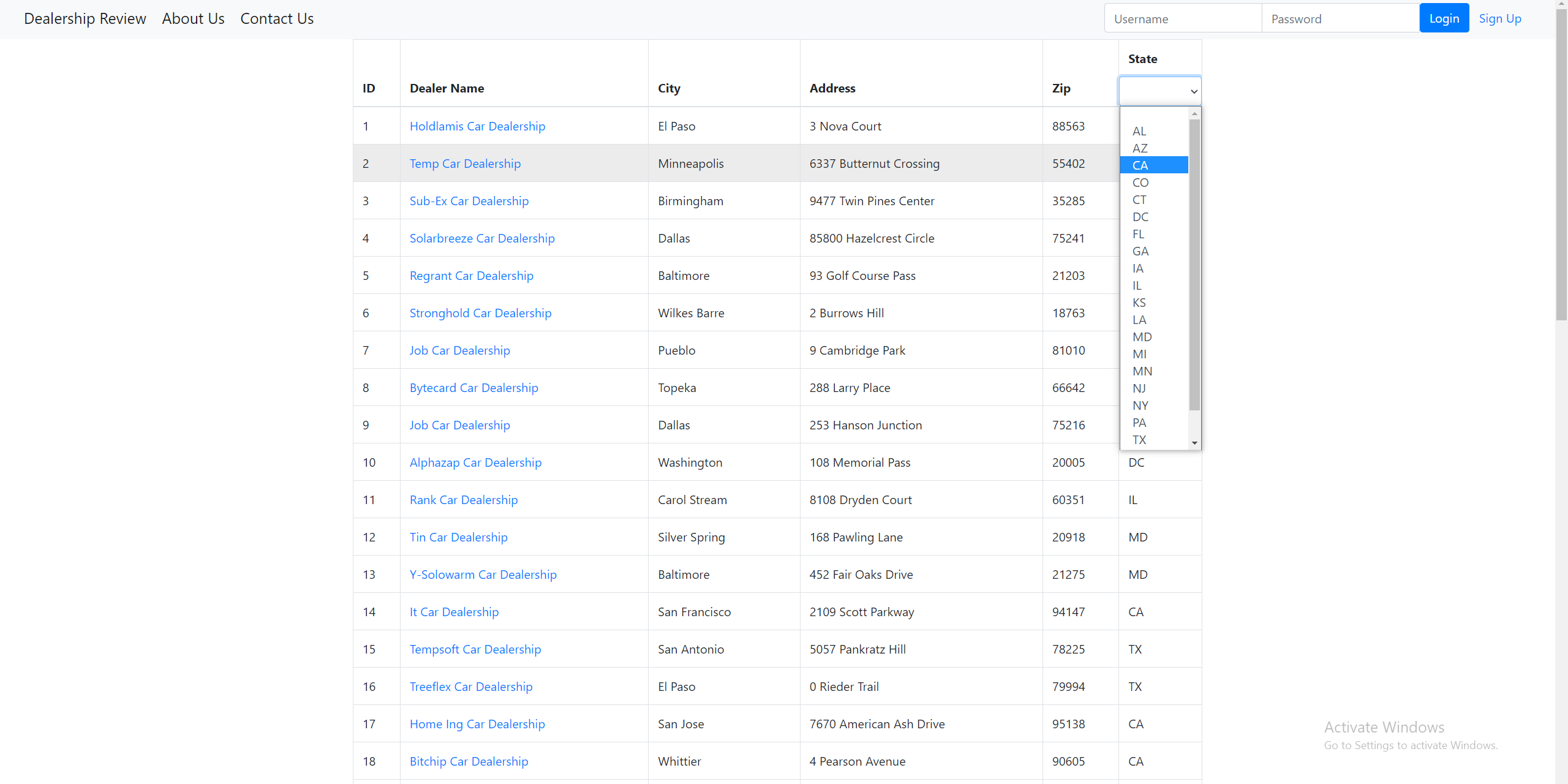Open Y-Solowarm Car Dealership link
Viewport: 1568px width, 784px height.
(483, 575)
